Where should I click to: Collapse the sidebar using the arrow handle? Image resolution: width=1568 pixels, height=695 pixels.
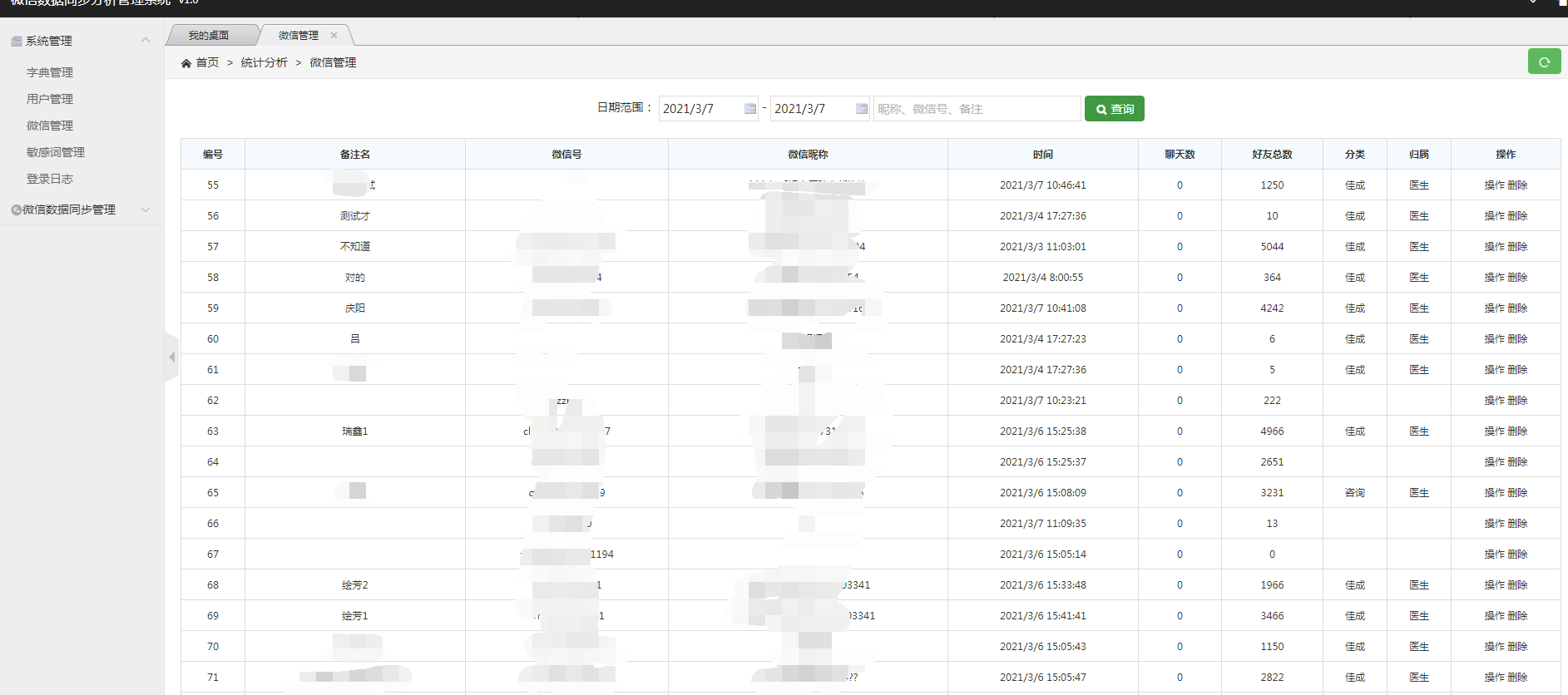click(x=172, y=357)
